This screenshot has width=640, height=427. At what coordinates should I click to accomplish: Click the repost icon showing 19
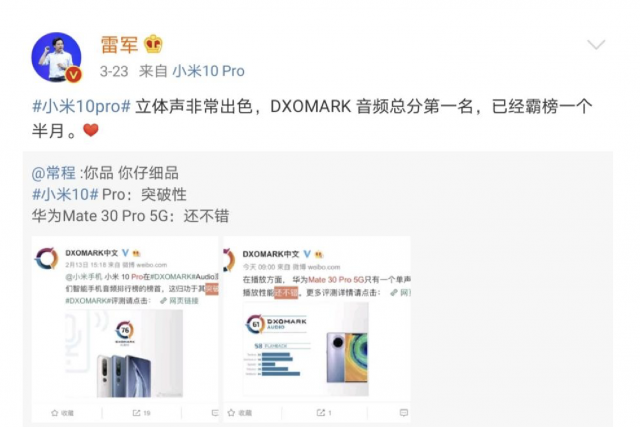click(137, 413)
